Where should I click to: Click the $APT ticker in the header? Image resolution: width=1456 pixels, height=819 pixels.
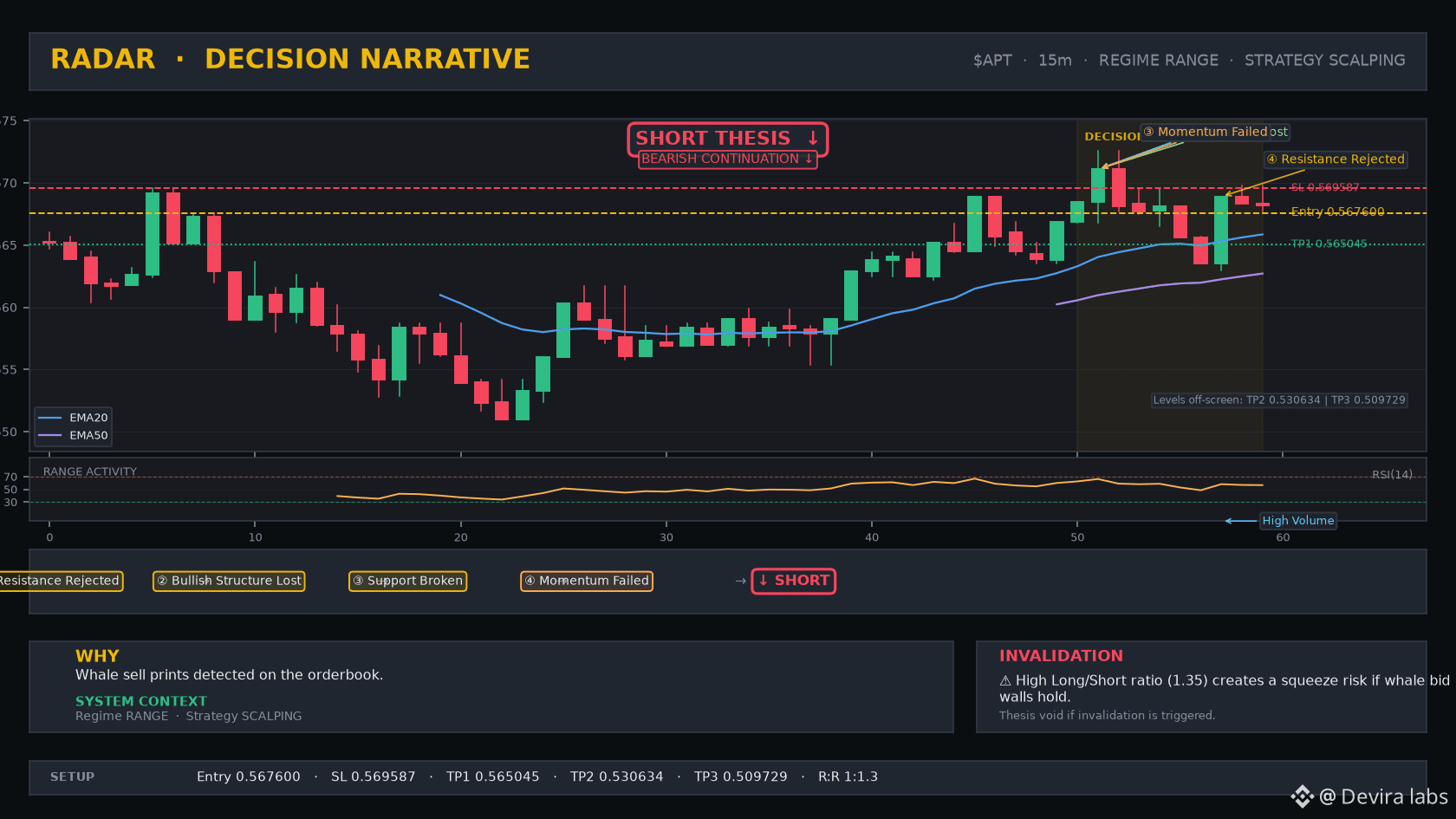pyautogui.click(x=992, y=61)
